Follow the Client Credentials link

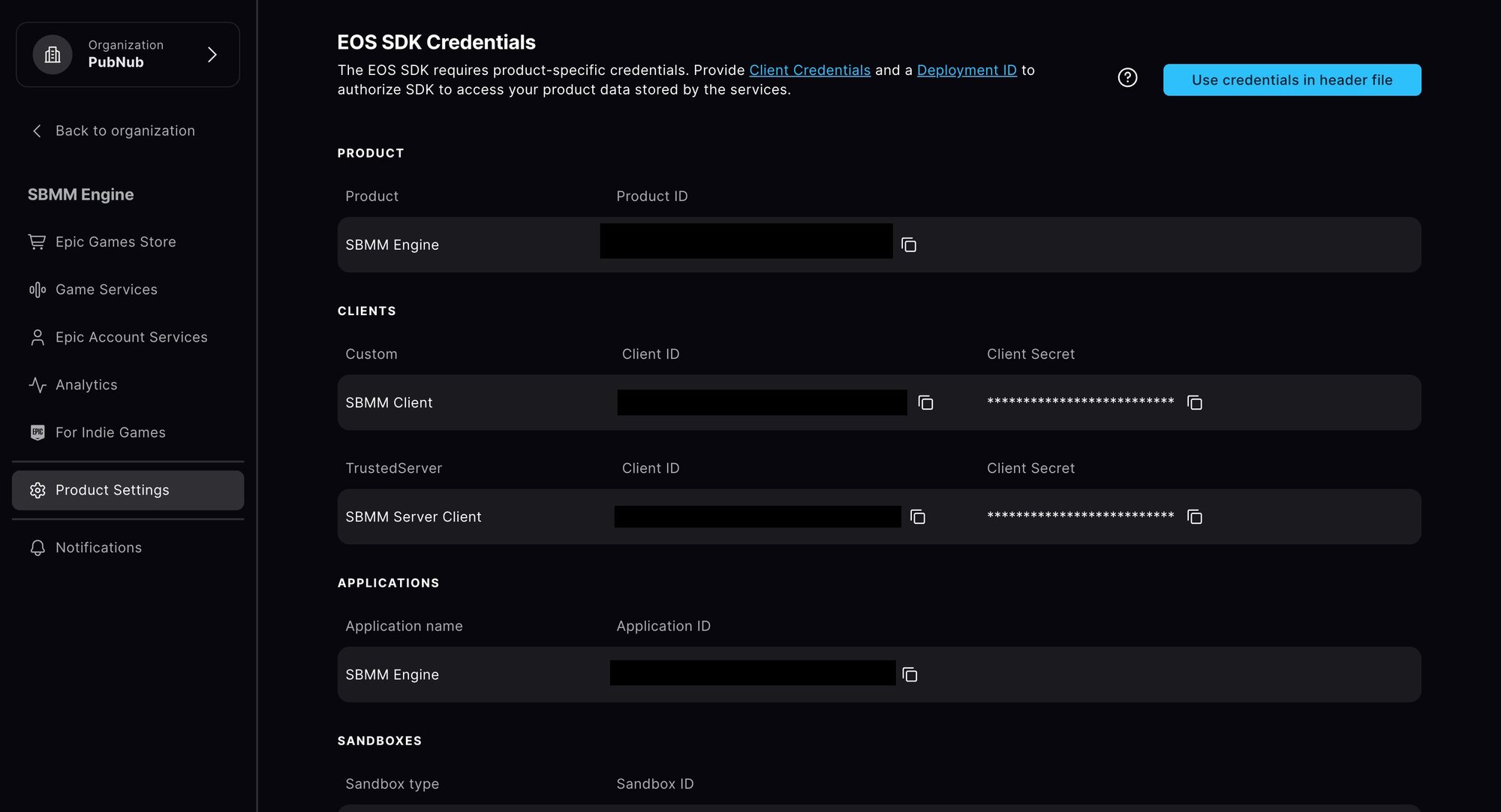point(809,71)
